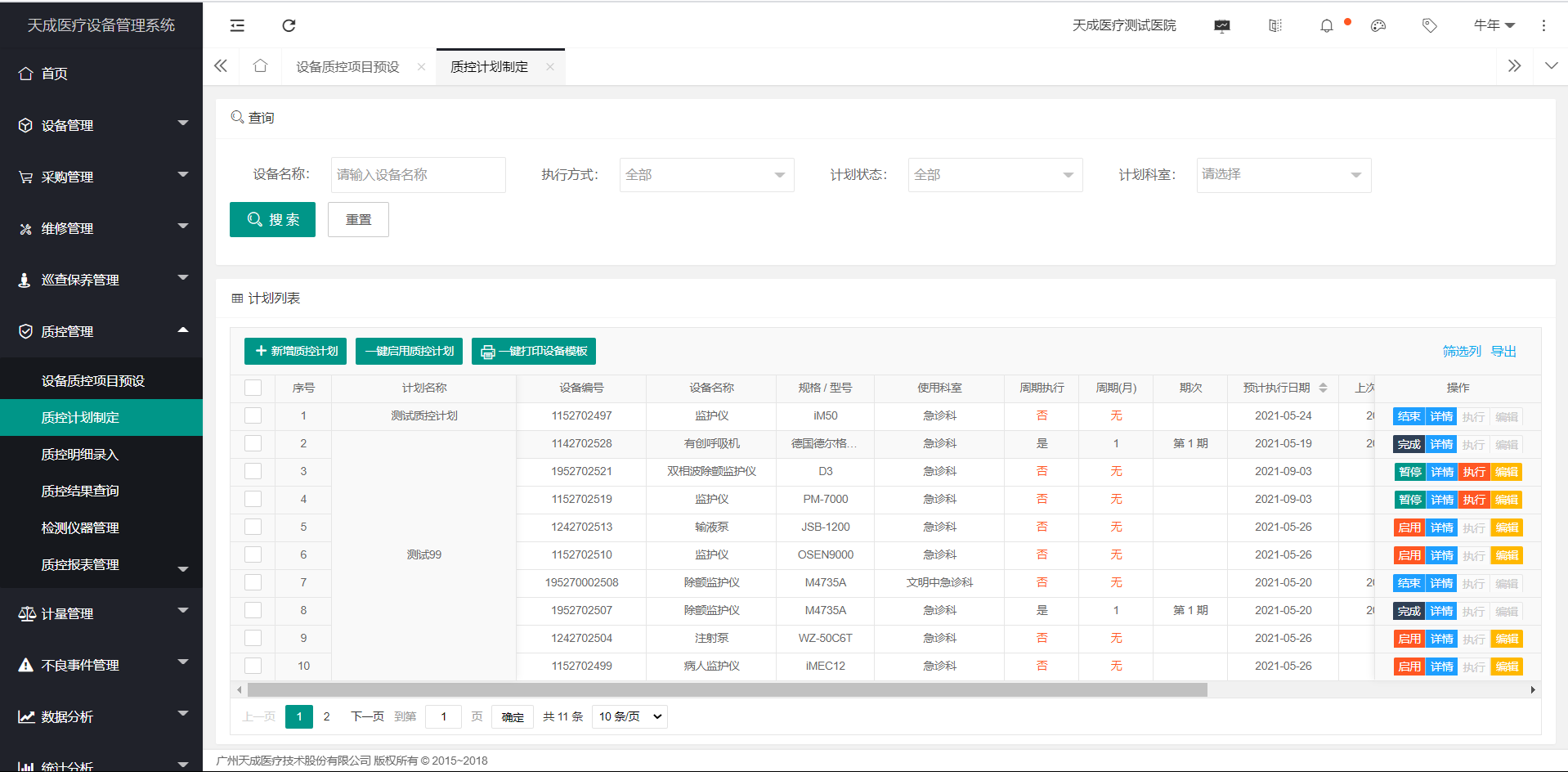The width and height of the screenshot is (1568, 772).
Task: Click 一键打印设备模板 button
Action: (534, 351)
